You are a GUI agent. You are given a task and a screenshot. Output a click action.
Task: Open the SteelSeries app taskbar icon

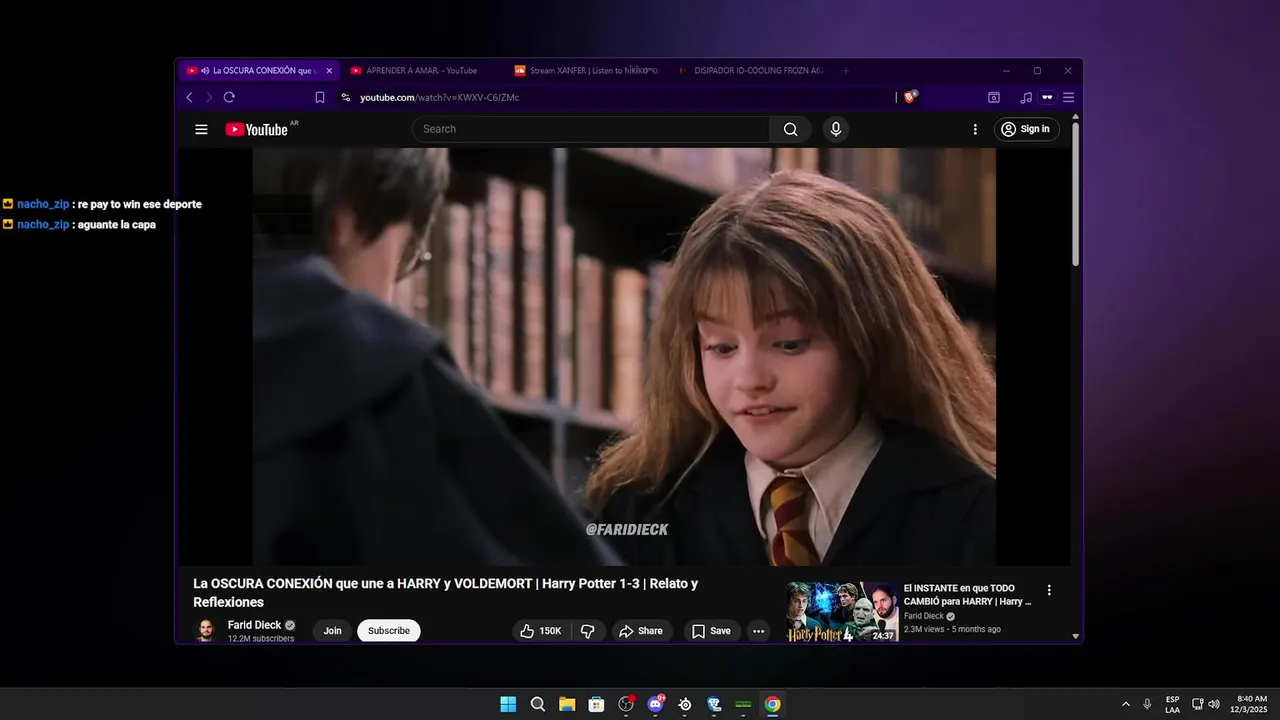685,704
